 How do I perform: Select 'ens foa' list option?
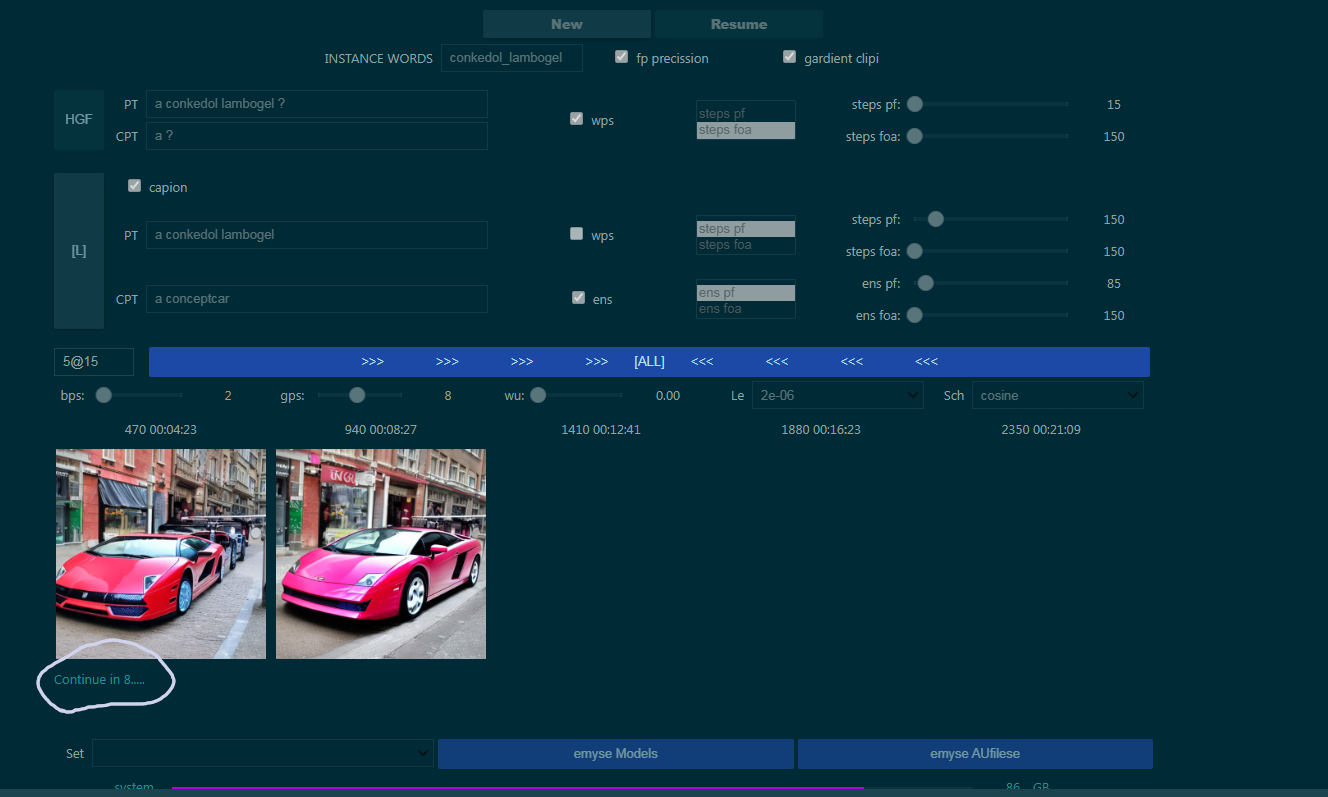pos(746,309)
